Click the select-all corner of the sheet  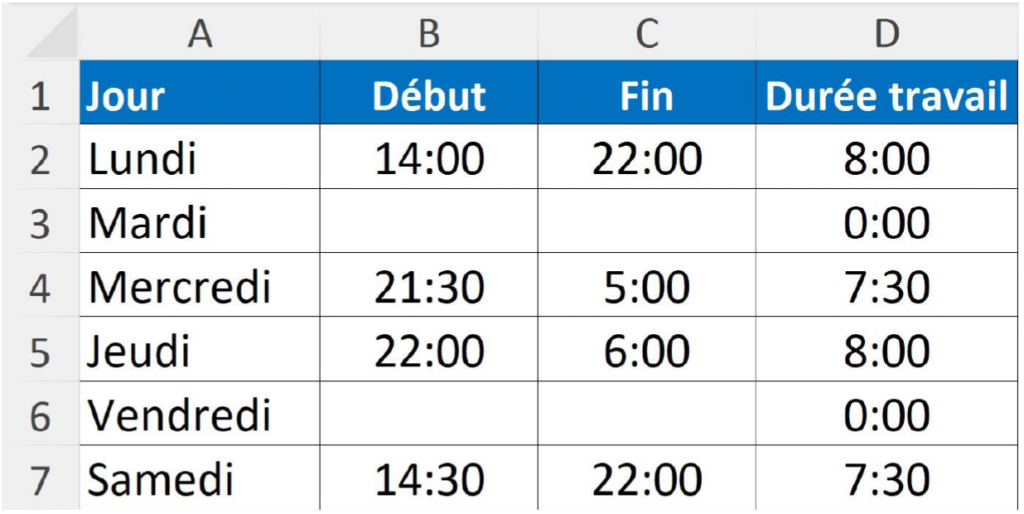point(40,34)
